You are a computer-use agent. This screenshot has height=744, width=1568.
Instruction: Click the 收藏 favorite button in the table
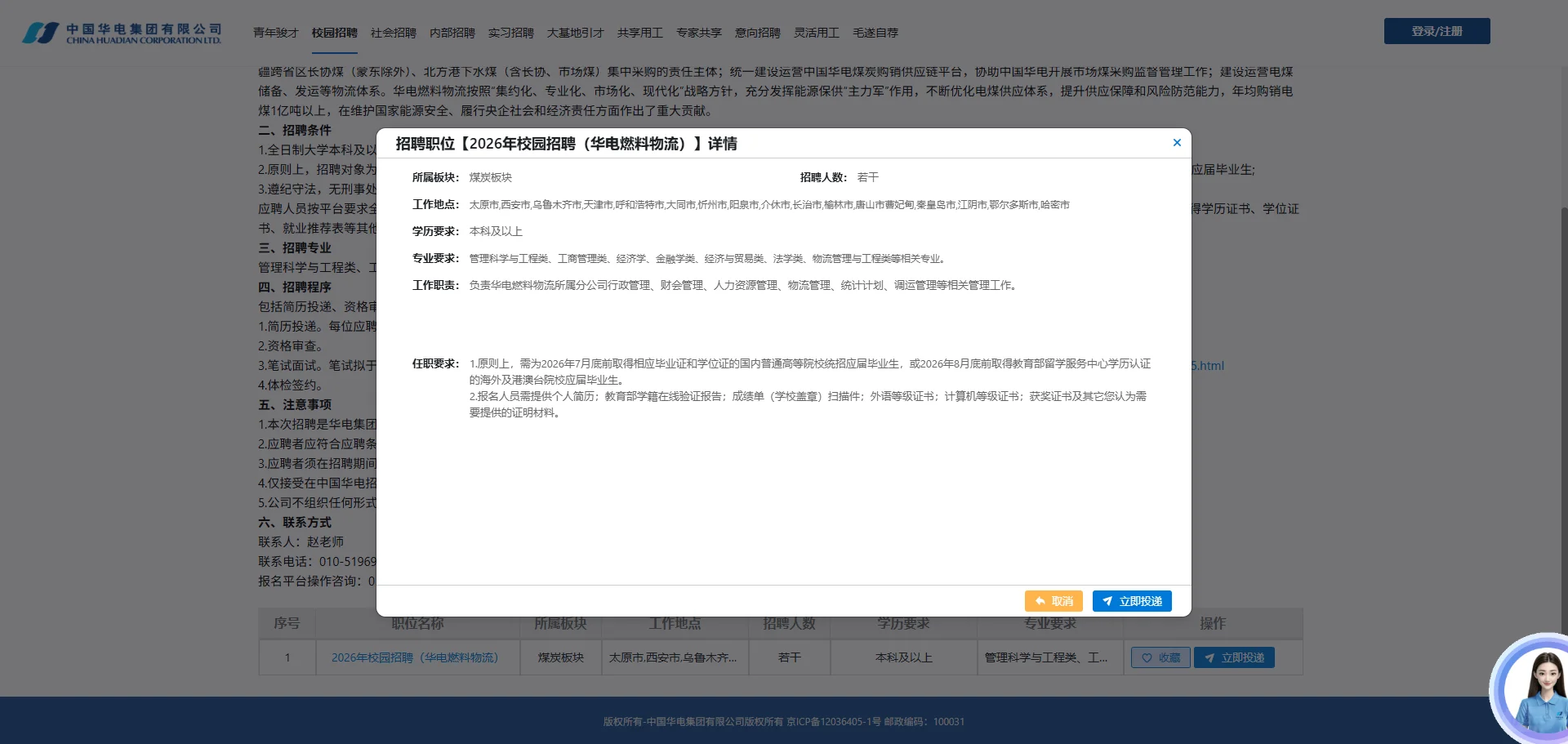pyautogui.click(x=1160, y=657)
